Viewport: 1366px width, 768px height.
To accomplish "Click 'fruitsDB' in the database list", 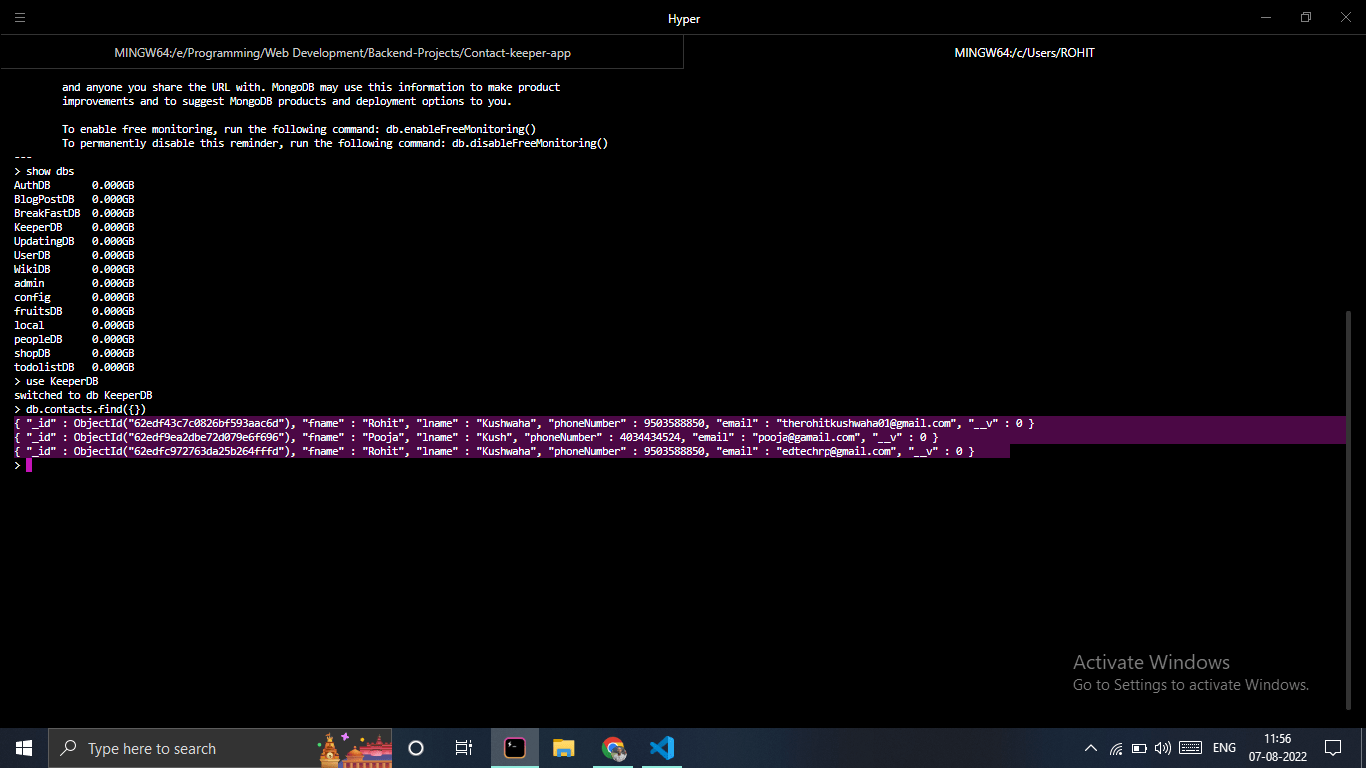I will click(38, 311).
